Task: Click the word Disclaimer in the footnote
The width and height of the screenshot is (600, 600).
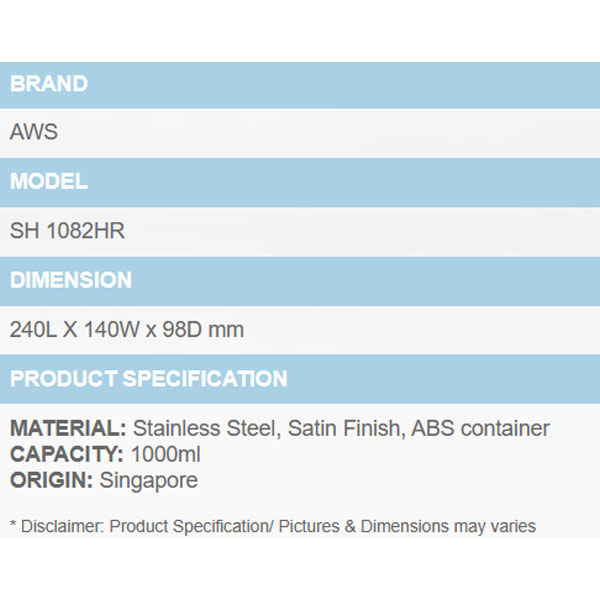Action: click(62, 526)
